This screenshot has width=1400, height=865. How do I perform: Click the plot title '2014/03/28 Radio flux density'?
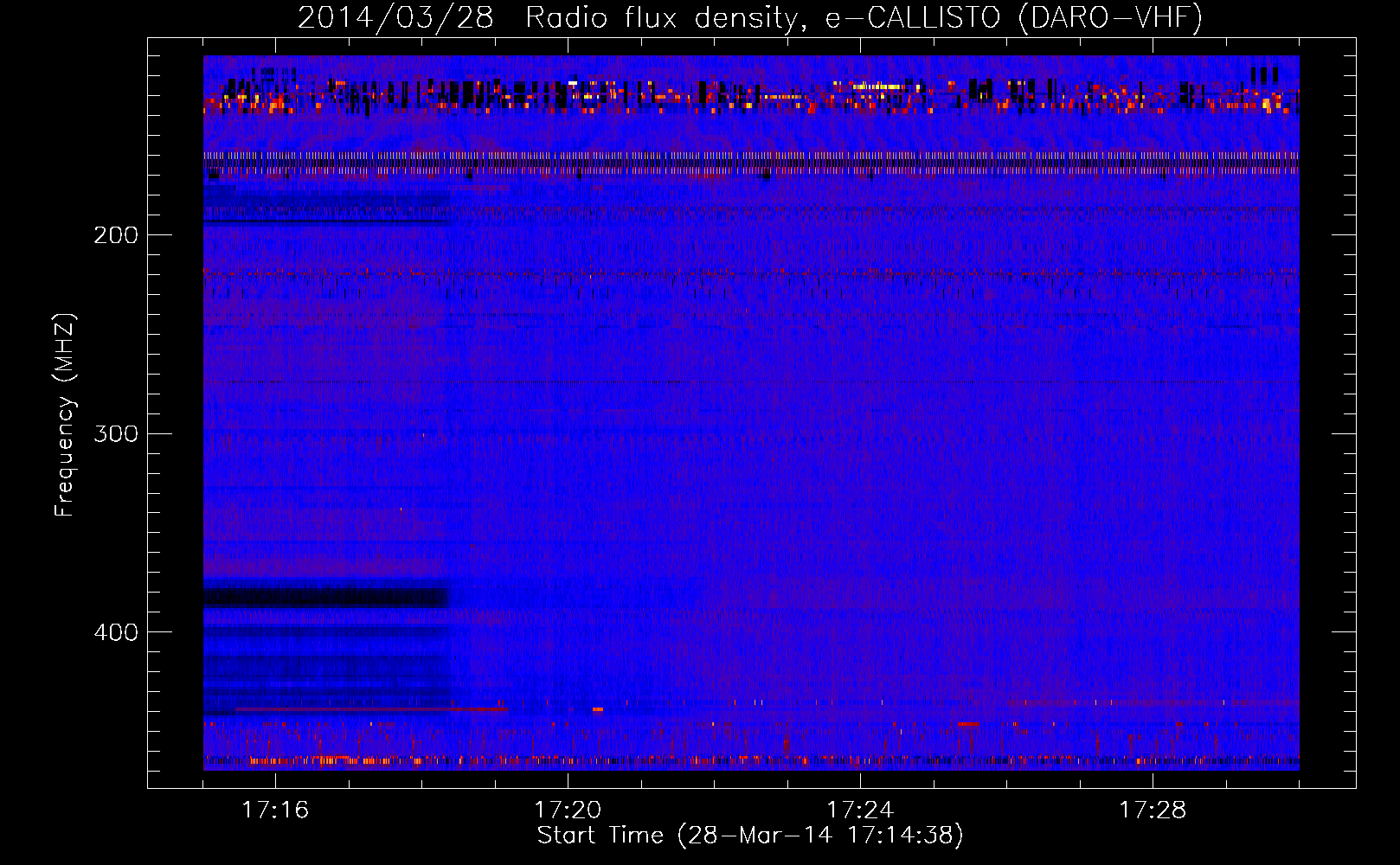750,18
